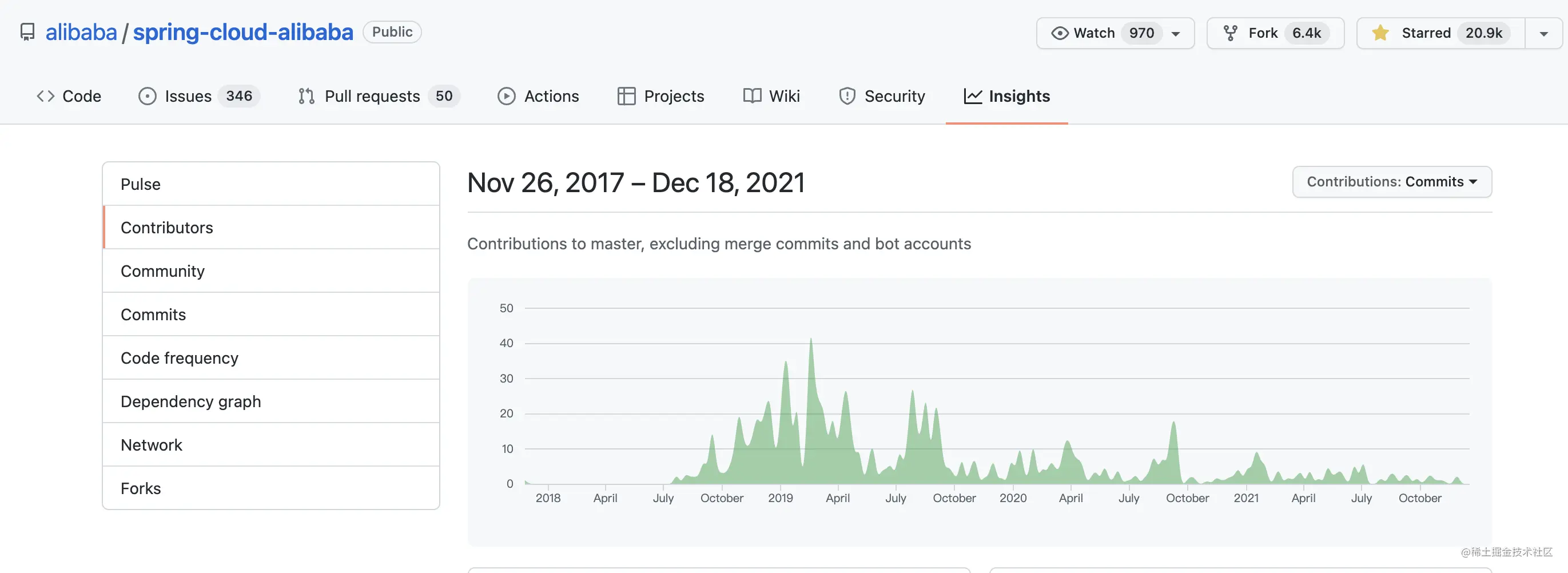Click the 2021 label on the chart axis
Screen dimensions: 1568x573
[x=1246, y=498]
